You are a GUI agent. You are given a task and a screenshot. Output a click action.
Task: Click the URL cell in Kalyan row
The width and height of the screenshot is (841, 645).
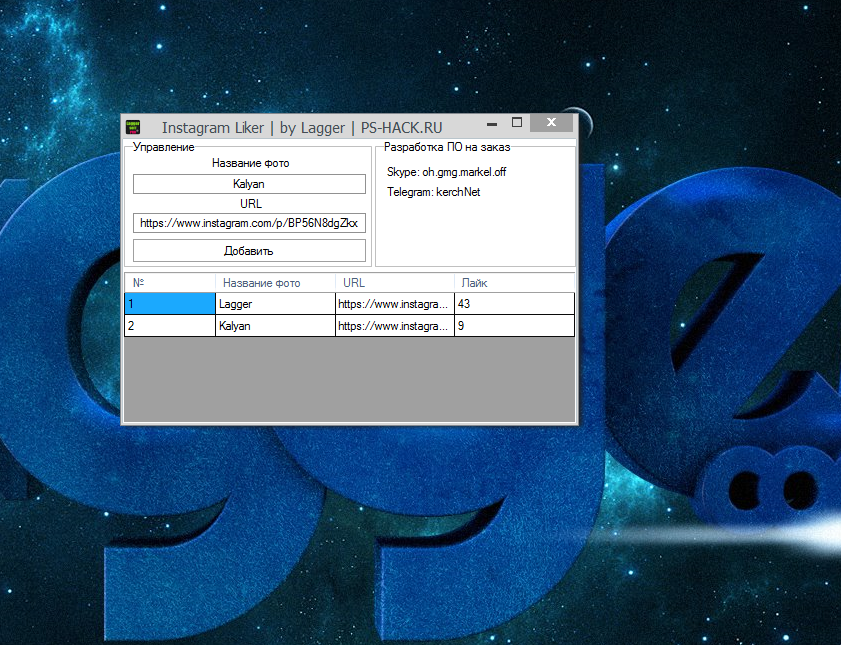[395, 326]
